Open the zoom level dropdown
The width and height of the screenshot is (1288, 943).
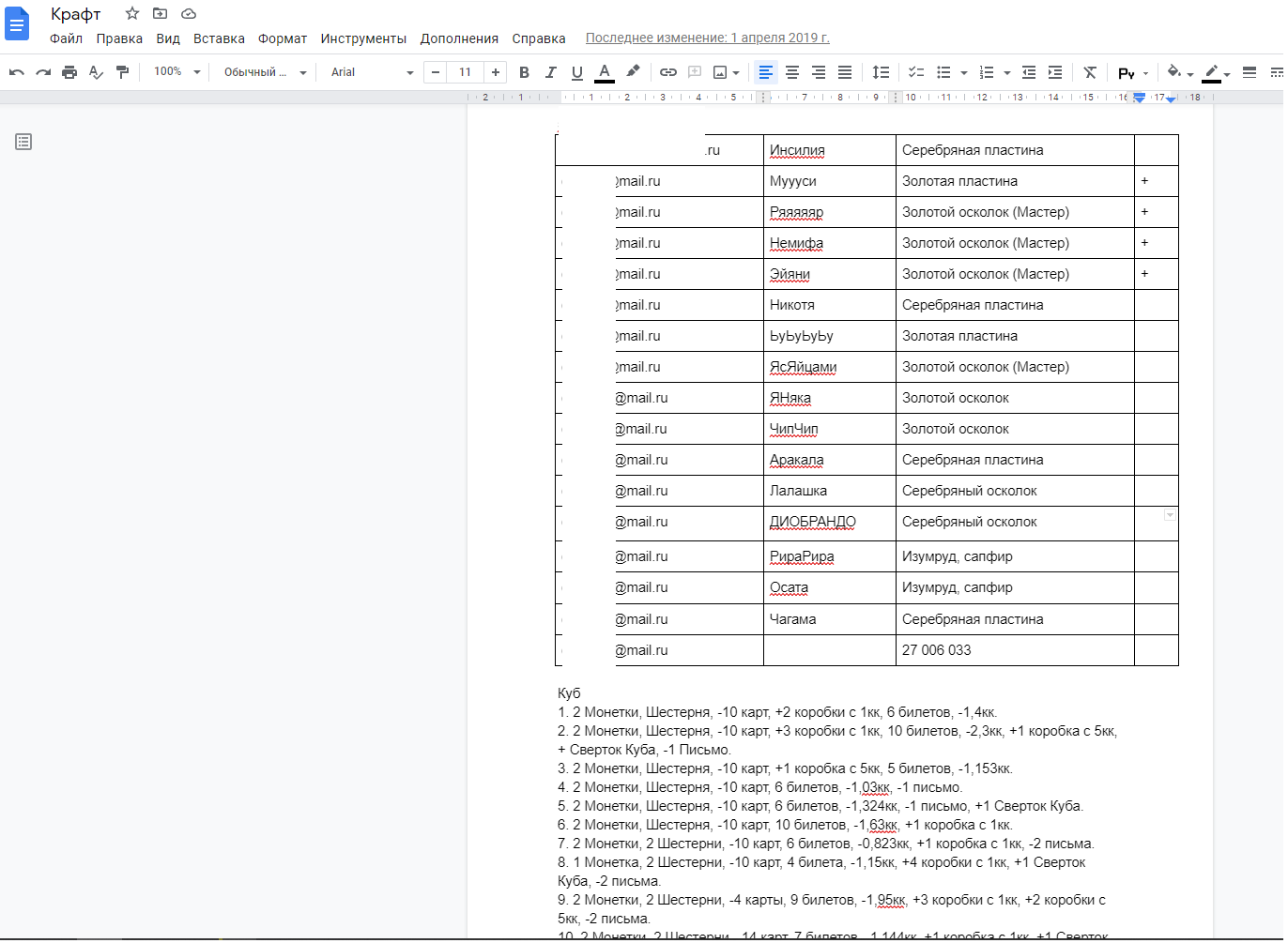tap(177, 72)
